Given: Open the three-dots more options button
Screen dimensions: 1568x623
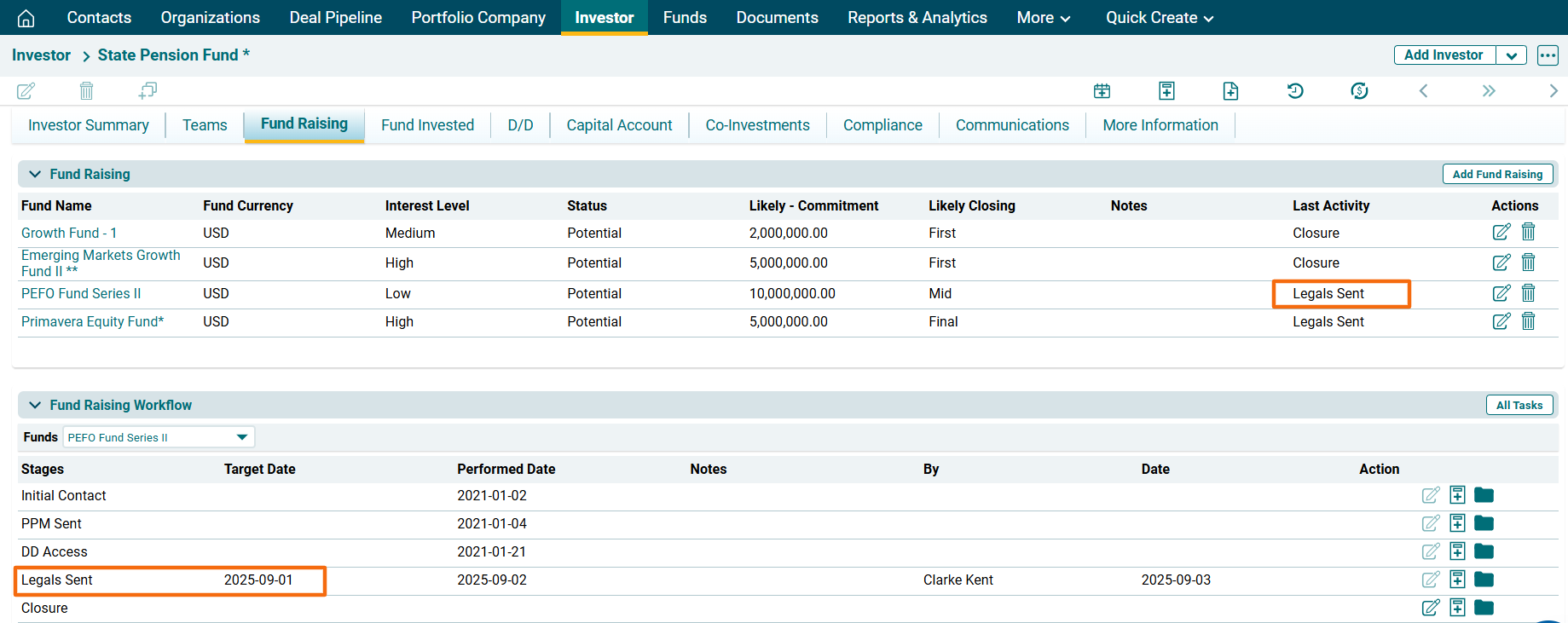Looking at the screenshot, I should pyautogui.click(x=1548, y=55).
